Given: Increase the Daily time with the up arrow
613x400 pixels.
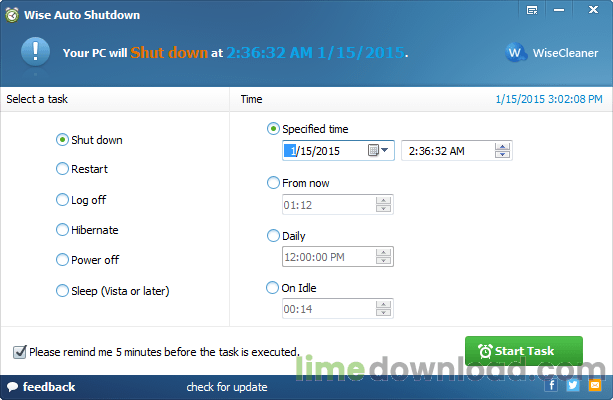Looking at the screenshot, I should 384,253.
